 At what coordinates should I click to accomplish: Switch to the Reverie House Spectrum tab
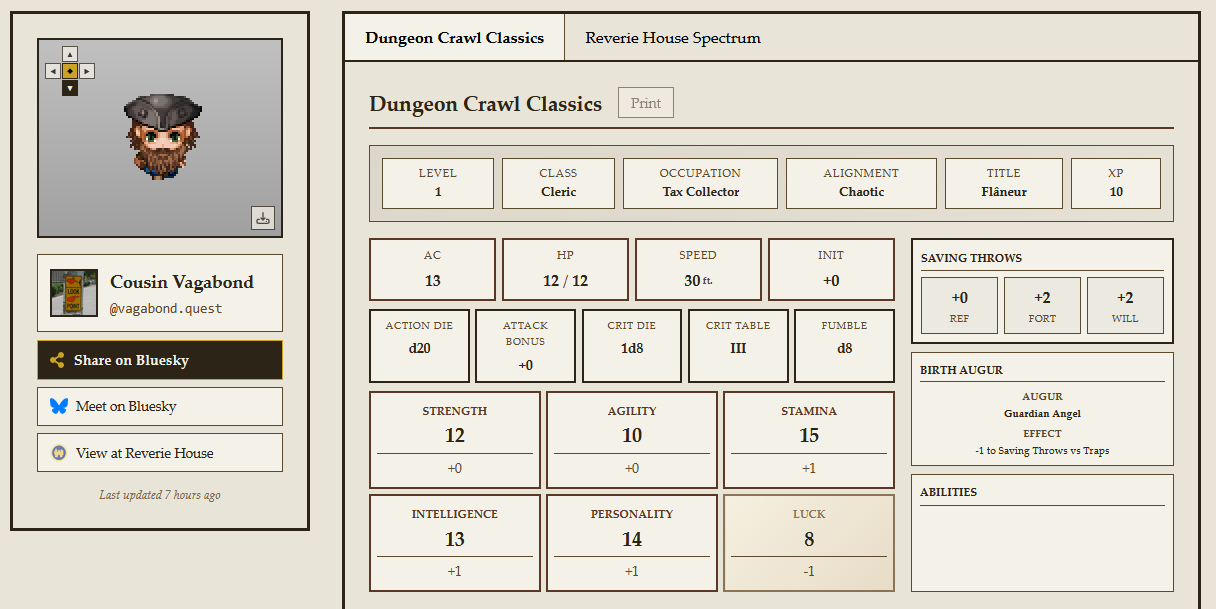(672, 38)
